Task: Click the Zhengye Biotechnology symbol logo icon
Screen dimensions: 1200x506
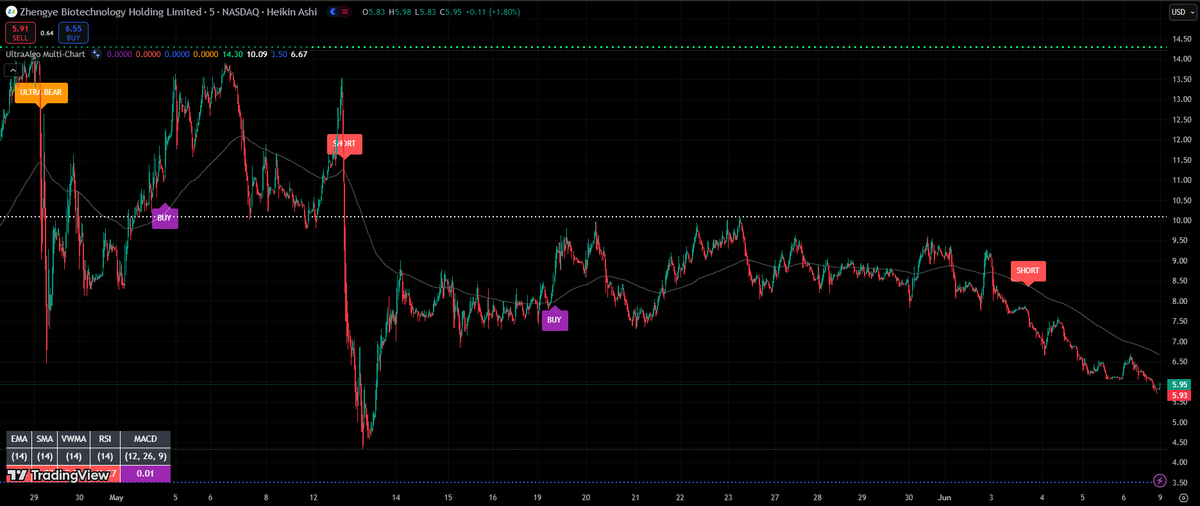Action: pos(11,11)
